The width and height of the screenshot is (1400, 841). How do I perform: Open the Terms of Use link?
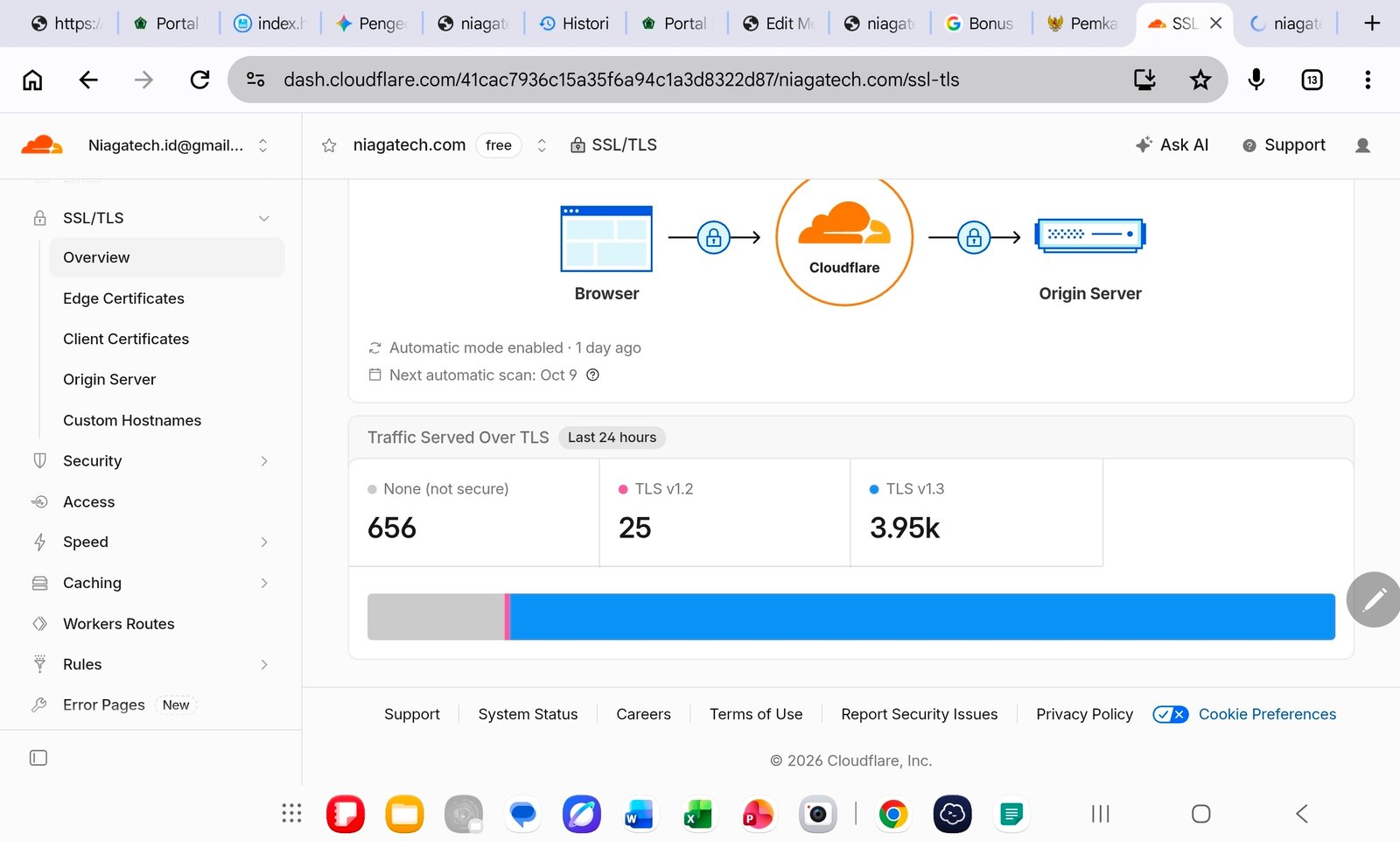[x=756, y=714]
